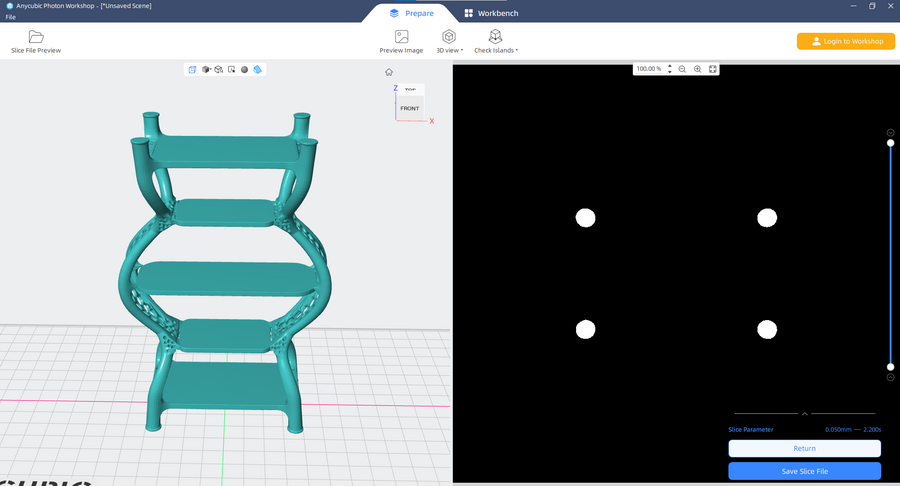Toggle the blue layered model icon
This screenshot has width=900, height=486.
(257, 70)
